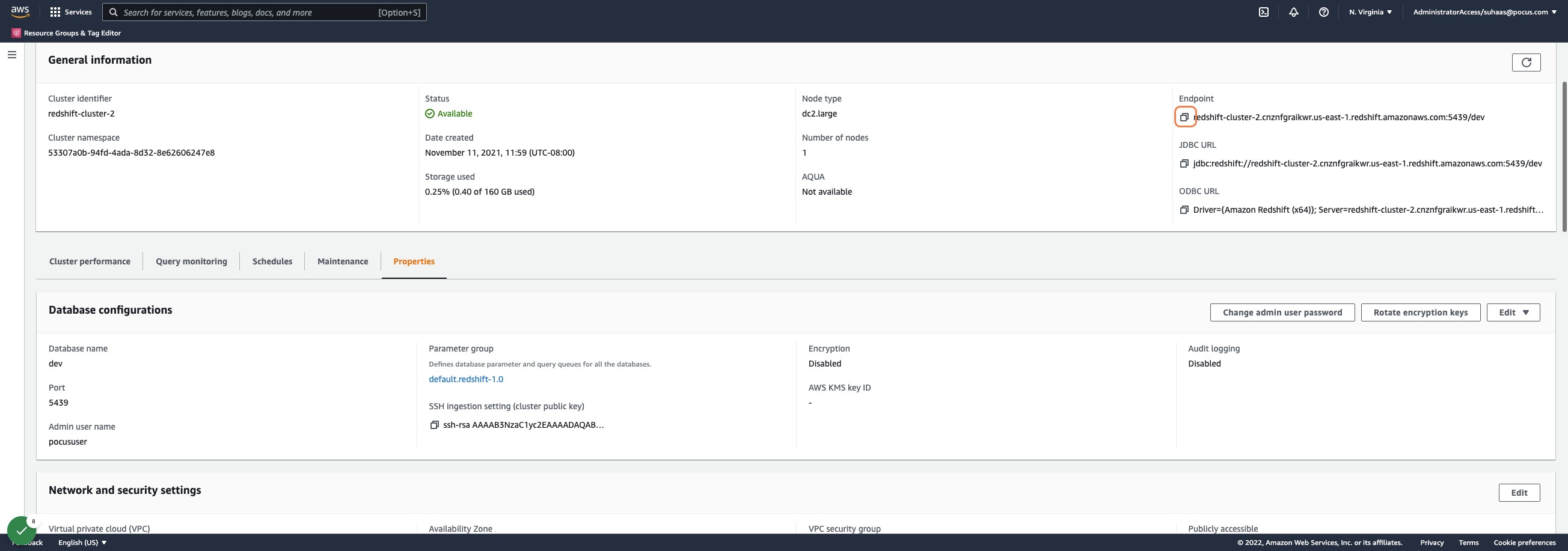
Task: Click the search field in the top bar
Action: (265, 12)
